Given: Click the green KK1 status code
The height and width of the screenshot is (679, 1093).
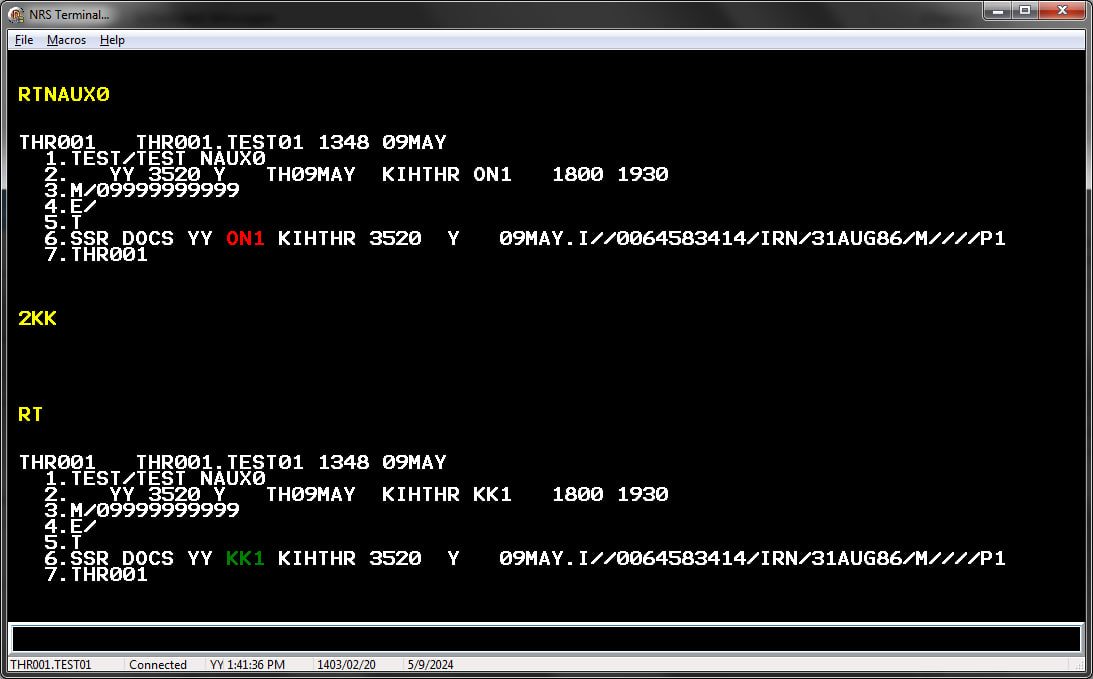Looking at the screenshot, I should pos(245,558).
